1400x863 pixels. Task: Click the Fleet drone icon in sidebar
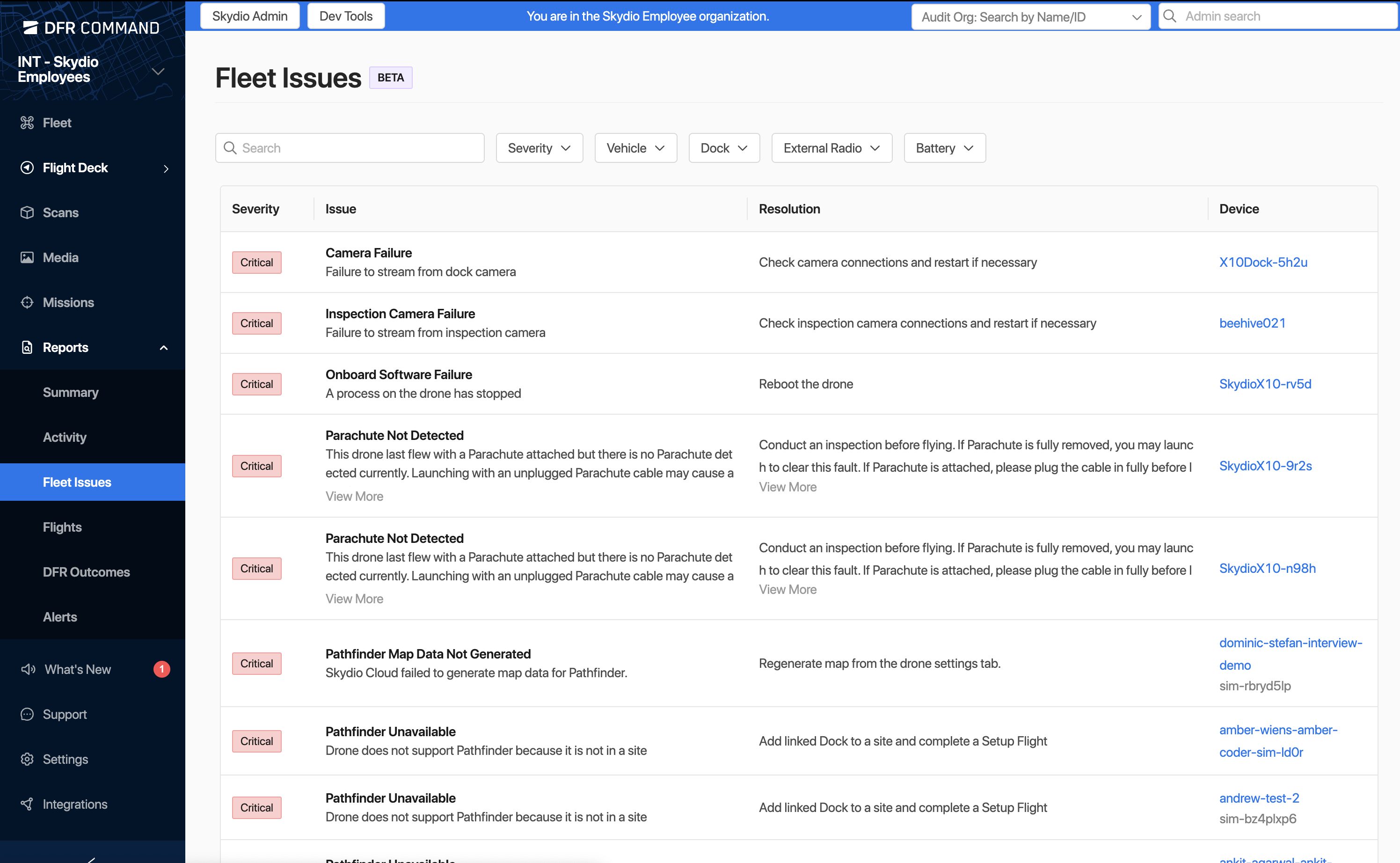pos(27,123)
